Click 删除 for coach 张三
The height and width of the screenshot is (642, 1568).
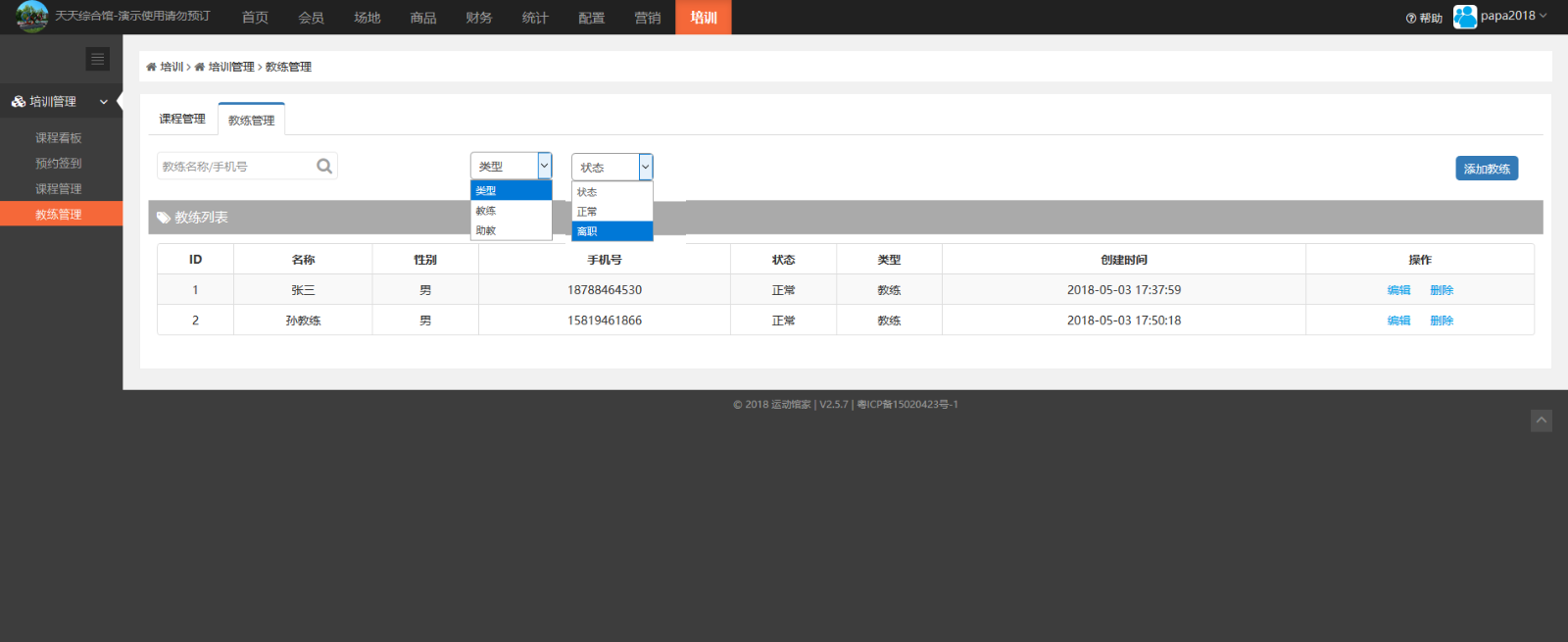pos(1442,290)
